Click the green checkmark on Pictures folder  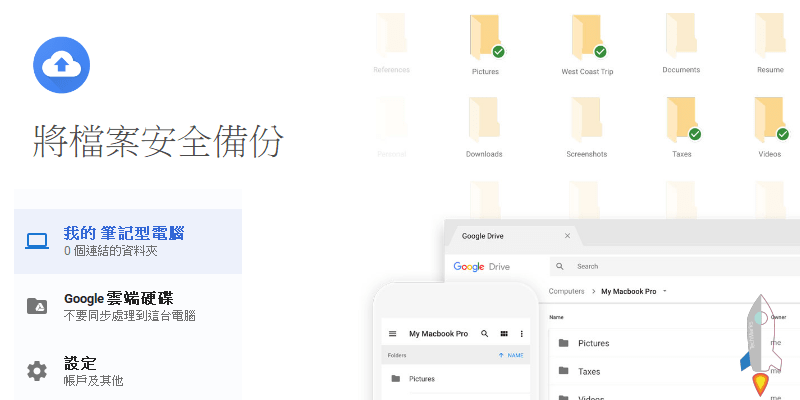click(x=498, y=51)
